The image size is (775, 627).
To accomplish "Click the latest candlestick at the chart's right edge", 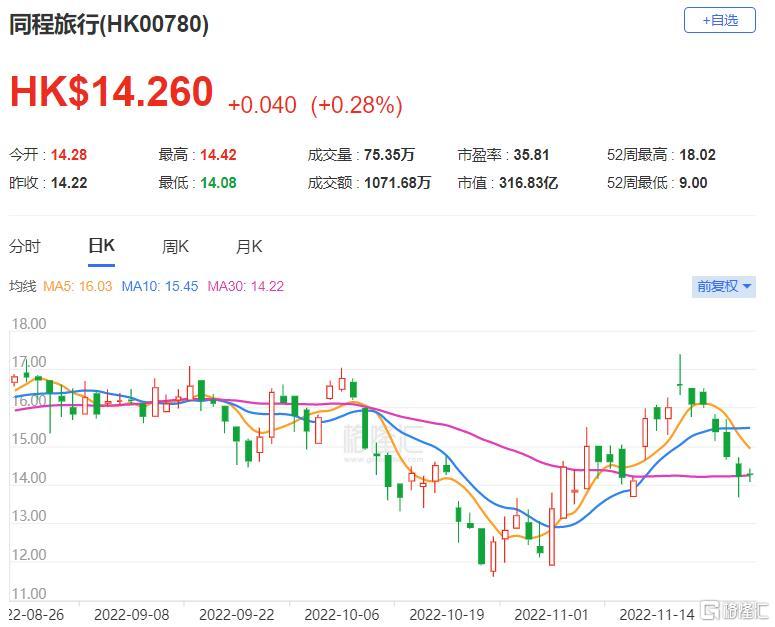I will click(x=750, y=475).
